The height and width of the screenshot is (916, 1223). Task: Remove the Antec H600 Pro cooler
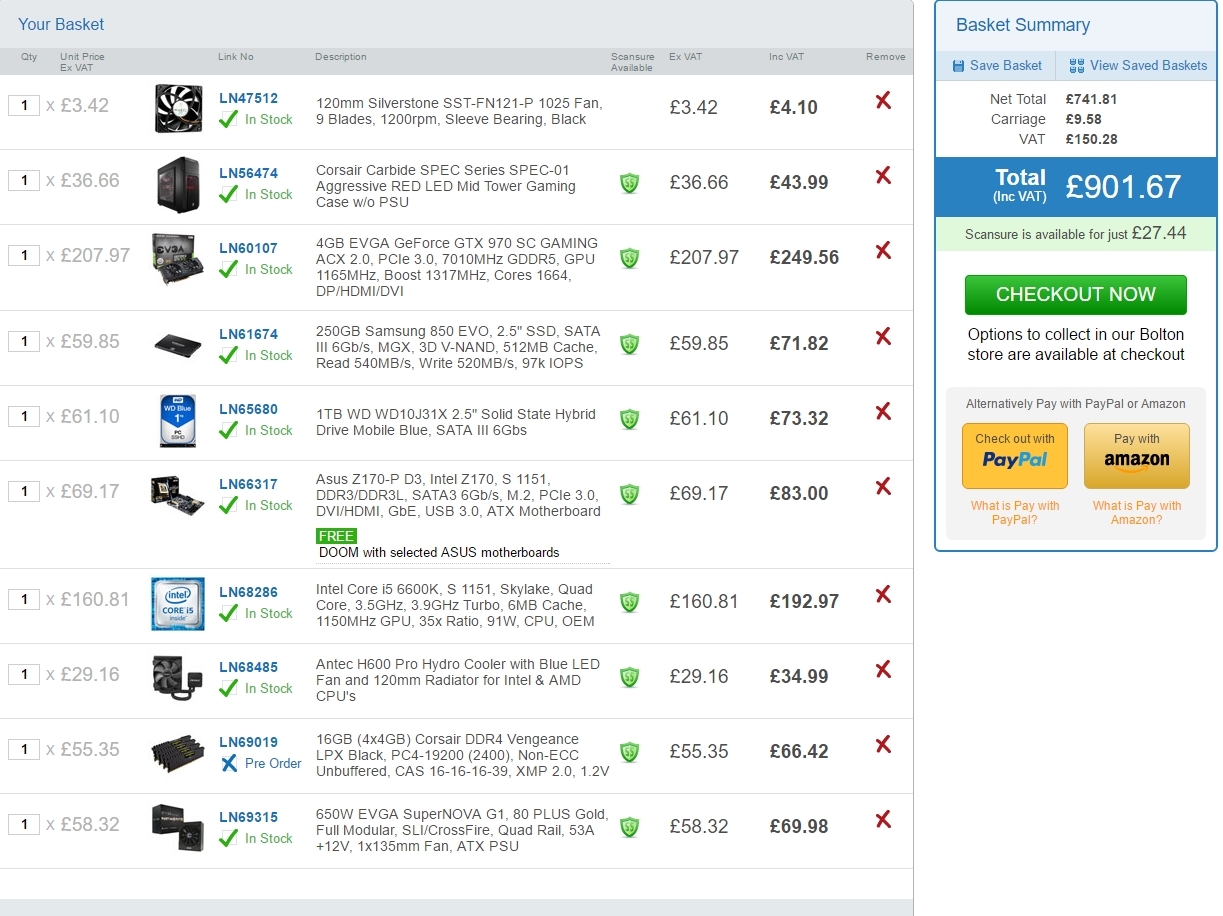(x=883, y=670)
